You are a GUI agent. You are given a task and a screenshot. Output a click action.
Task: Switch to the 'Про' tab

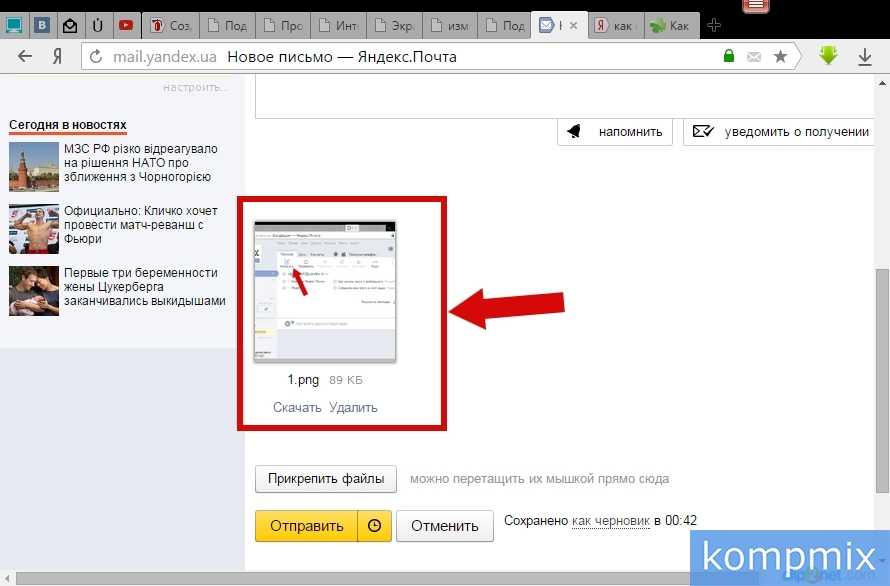pos(283,26)
